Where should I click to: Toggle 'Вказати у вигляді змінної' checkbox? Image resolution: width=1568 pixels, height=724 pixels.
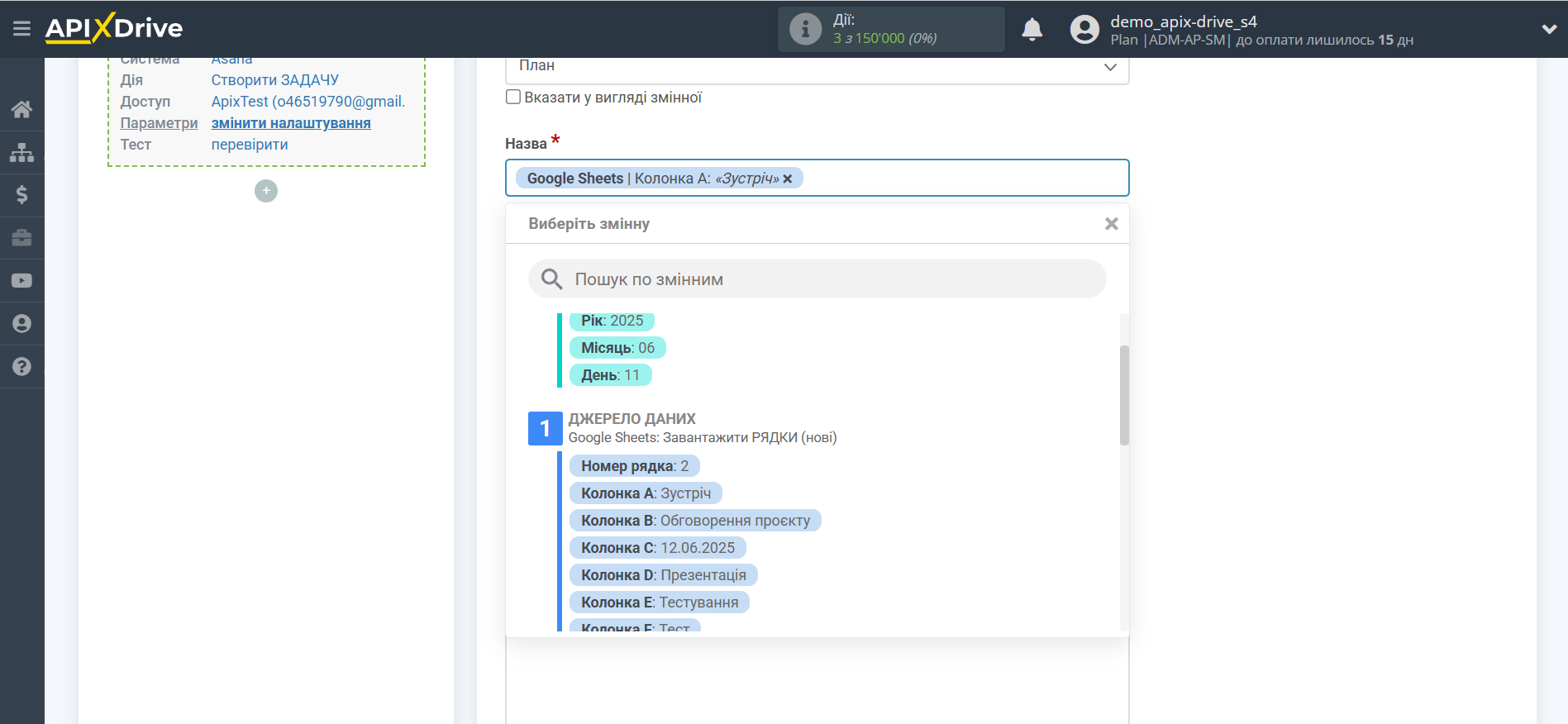pos(513,97)
